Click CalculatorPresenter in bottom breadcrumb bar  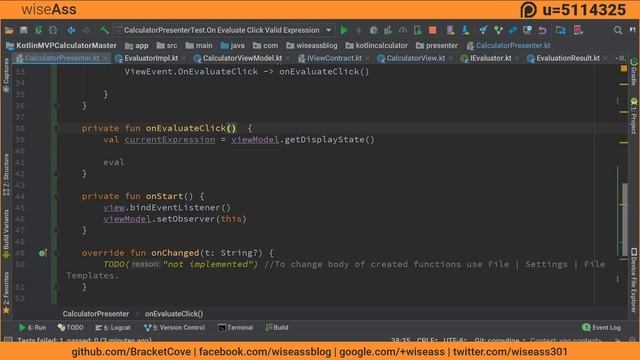click(96, 314)
